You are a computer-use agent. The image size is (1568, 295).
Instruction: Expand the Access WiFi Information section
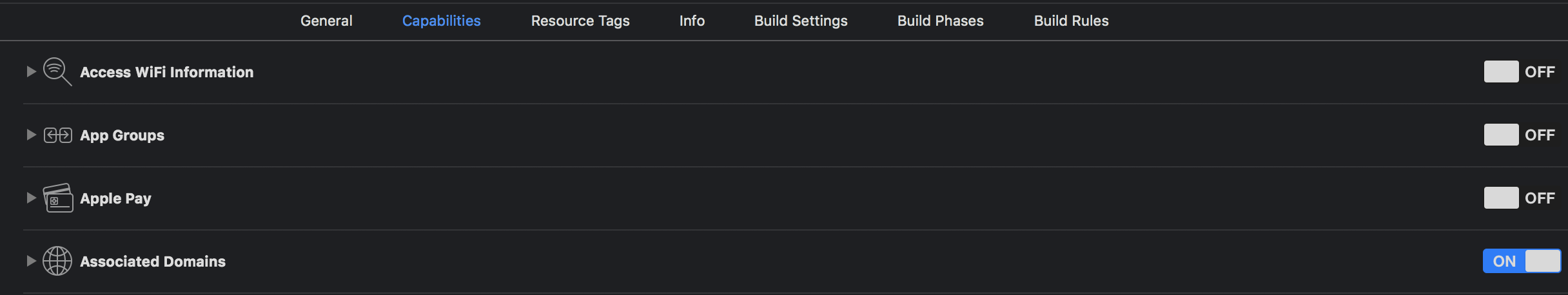tap(30, 71)
